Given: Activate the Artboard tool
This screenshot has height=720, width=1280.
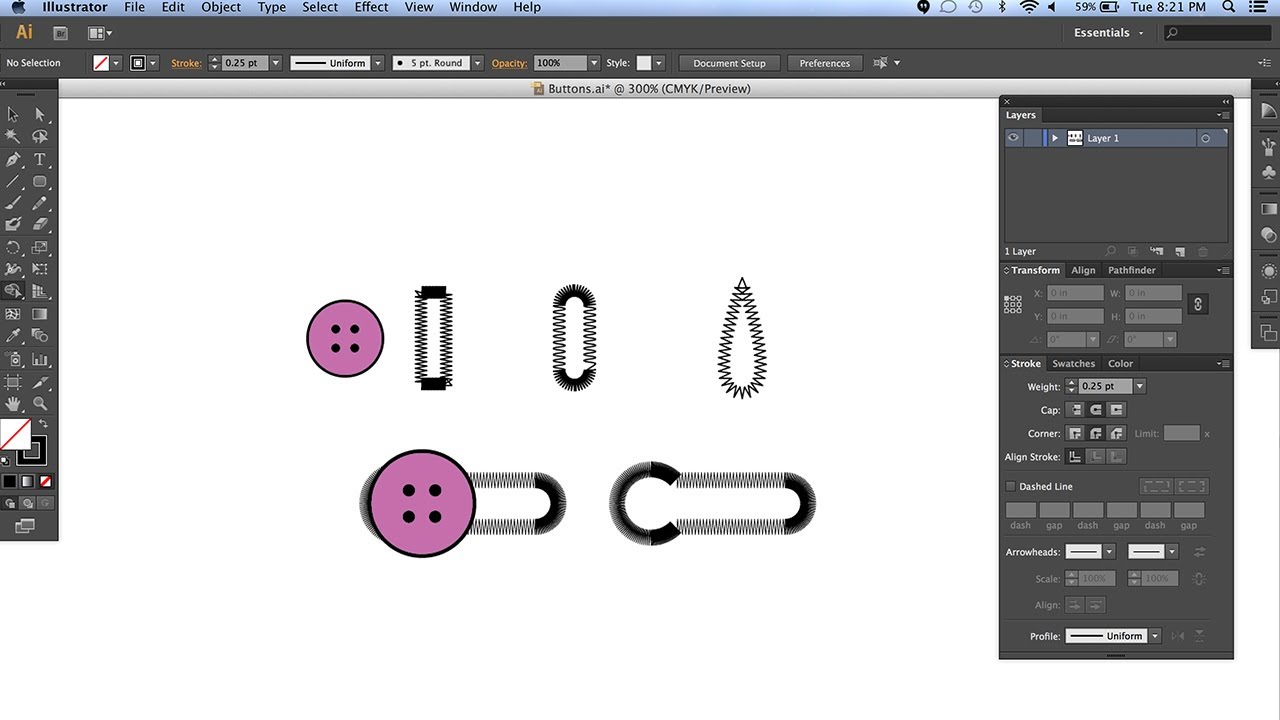Looking at the screenshot, I should (x=13, y=381).
